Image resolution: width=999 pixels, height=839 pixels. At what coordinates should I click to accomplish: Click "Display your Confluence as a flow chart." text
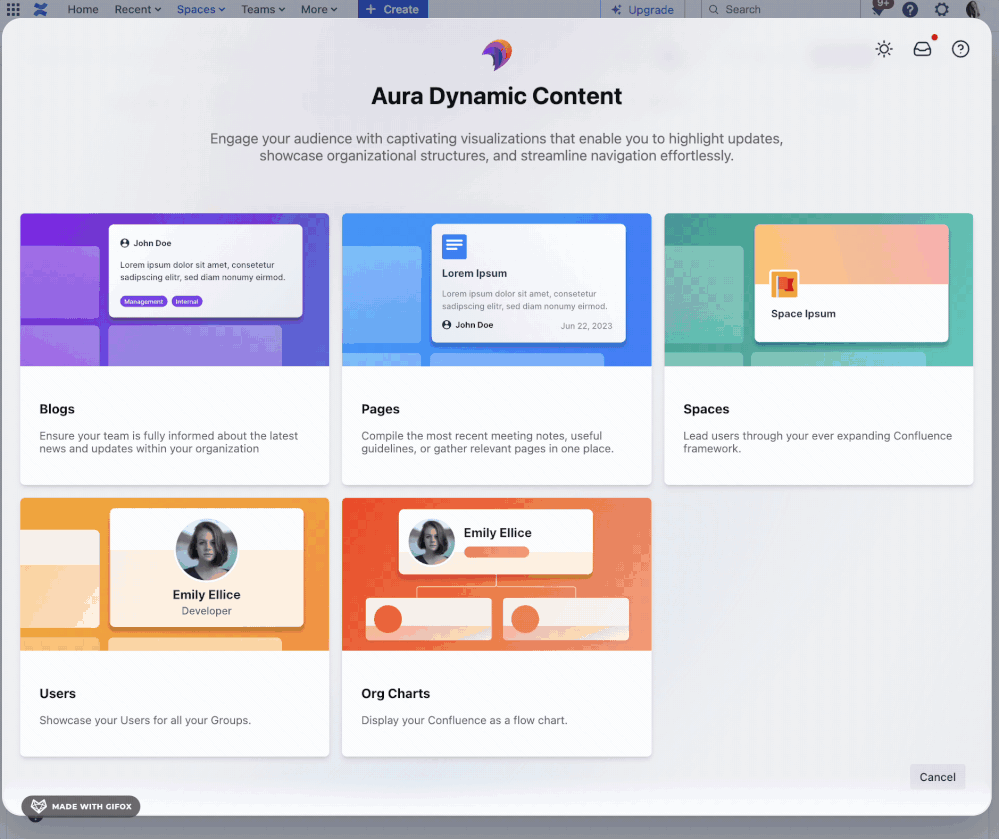[x=464, y=720]
